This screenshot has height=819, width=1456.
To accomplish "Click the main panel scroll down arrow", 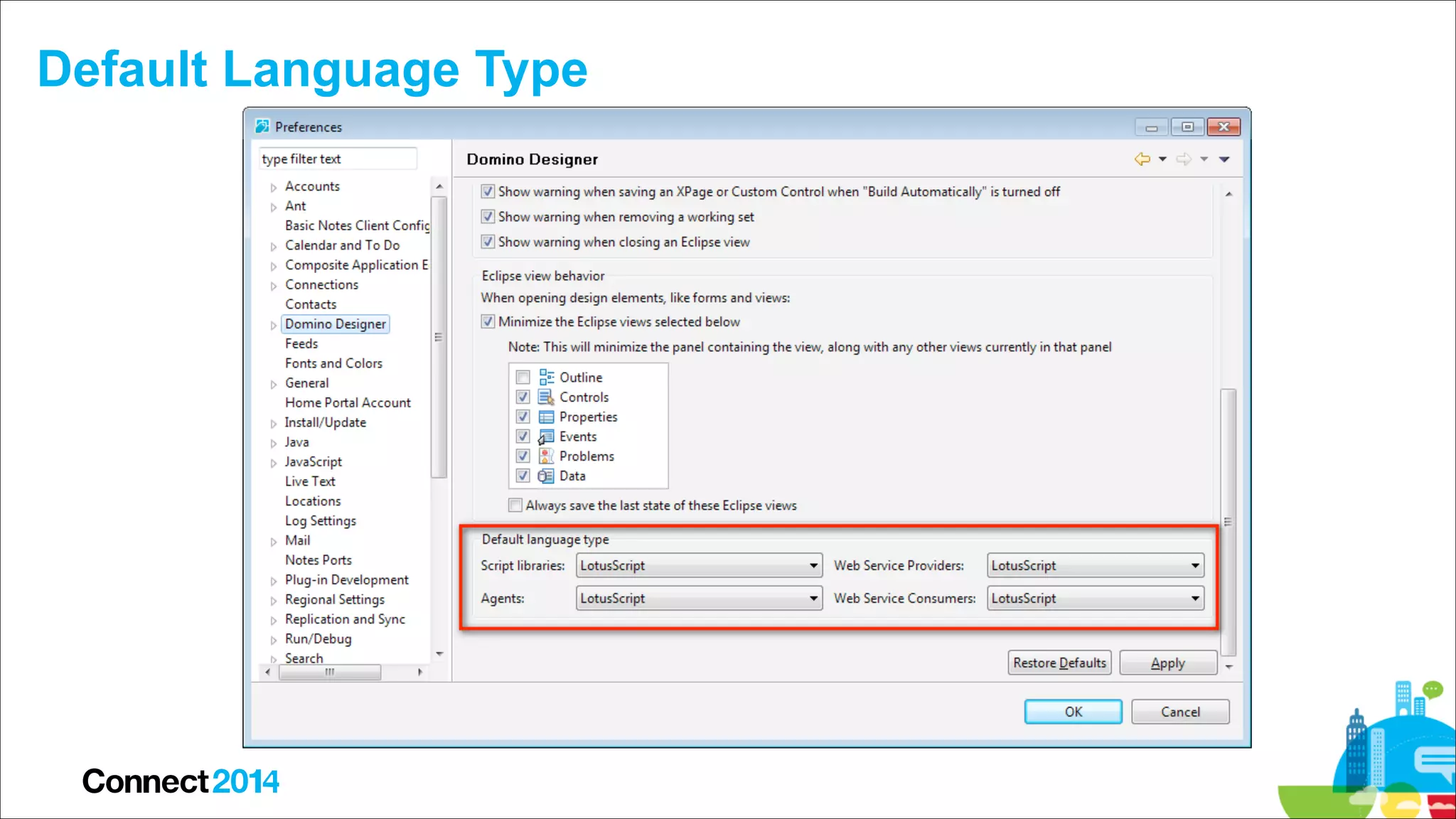I will pos(1228,667).
